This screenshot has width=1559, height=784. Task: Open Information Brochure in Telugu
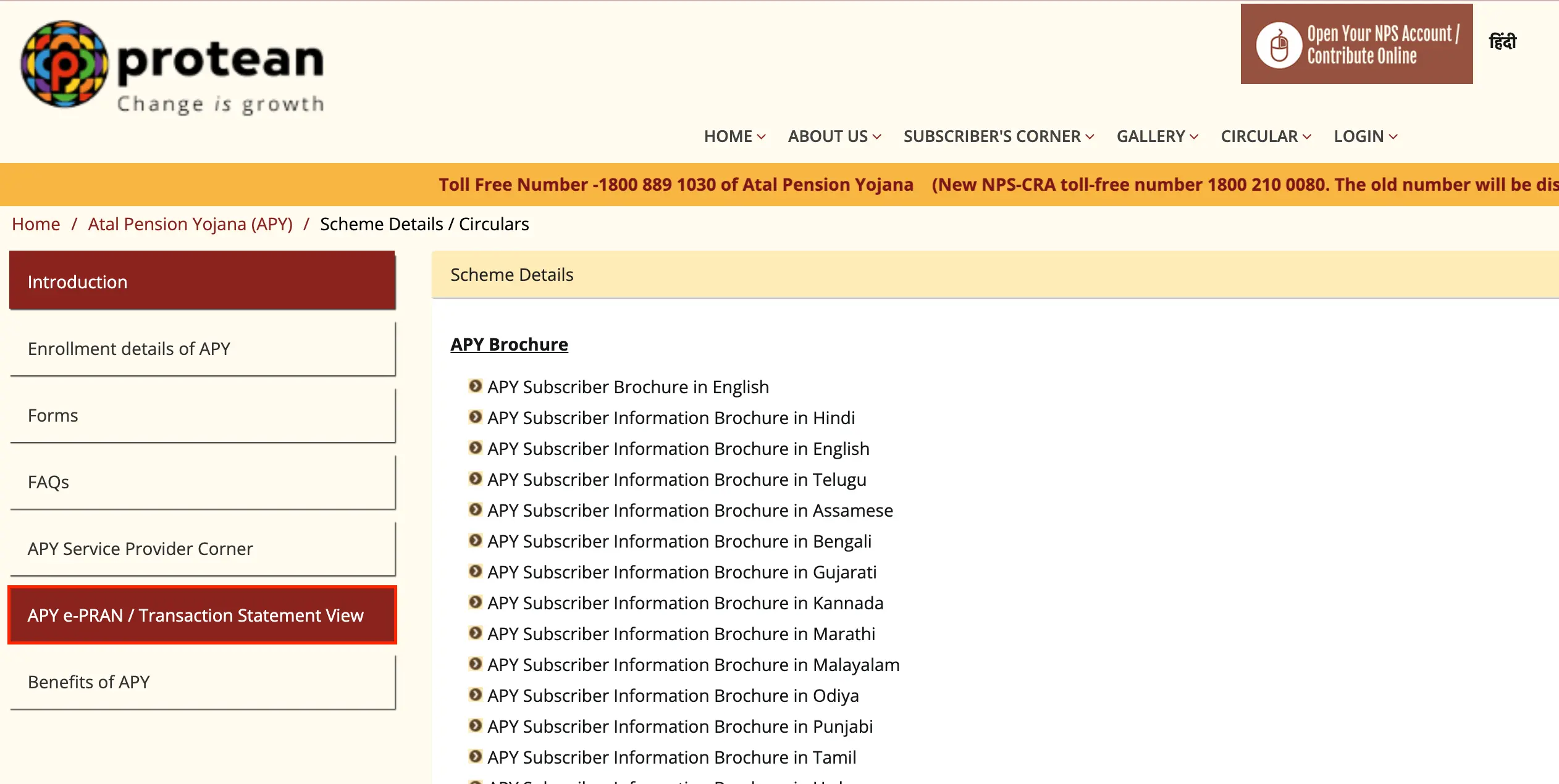pos(677,480)
